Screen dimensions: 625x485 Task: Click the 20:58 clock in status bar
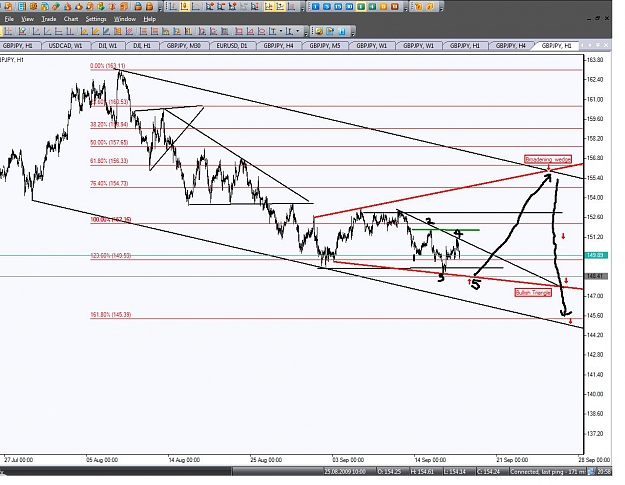click(605, 472)
